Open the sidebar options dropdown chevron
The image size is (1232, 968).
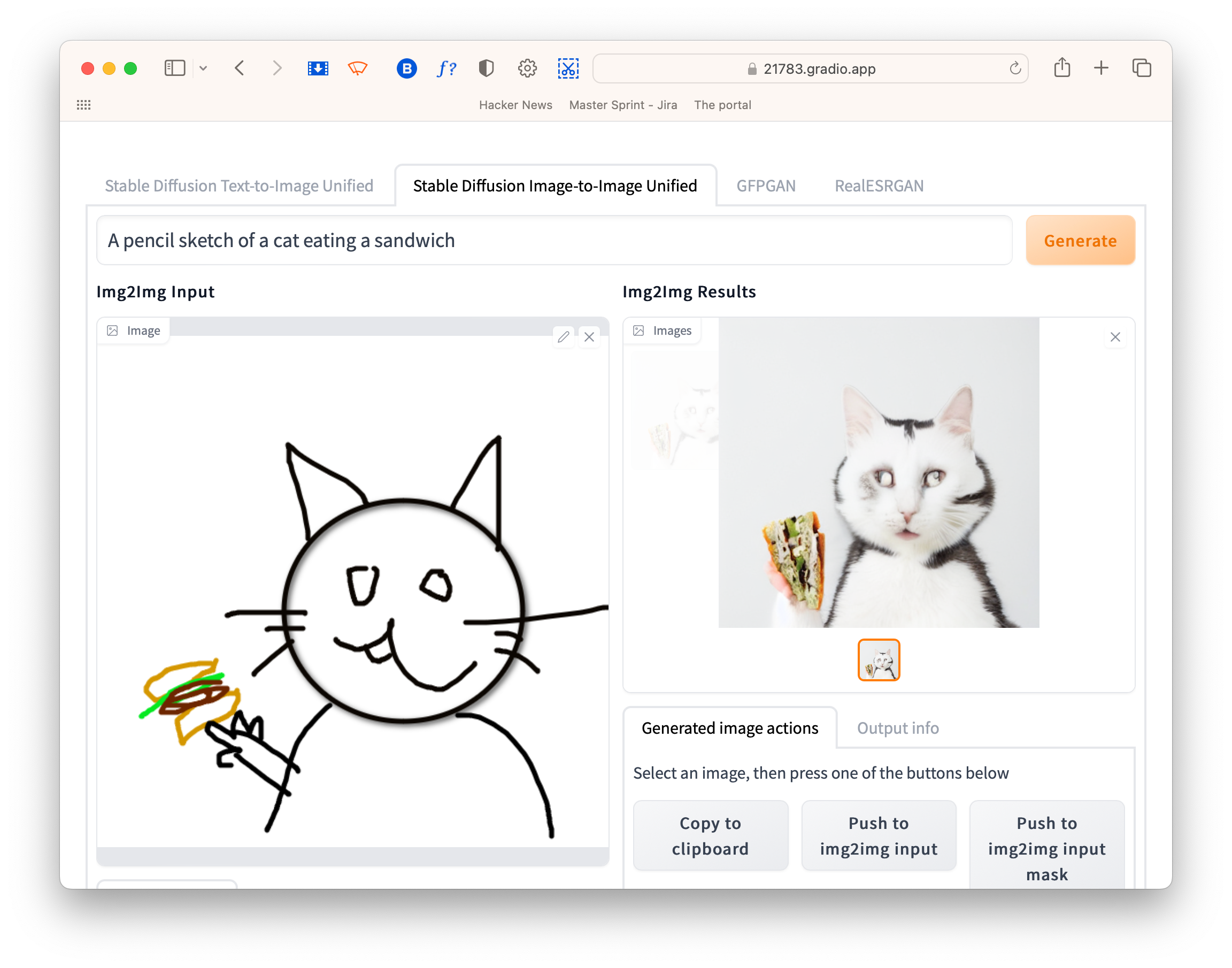(x=203, y=68)
